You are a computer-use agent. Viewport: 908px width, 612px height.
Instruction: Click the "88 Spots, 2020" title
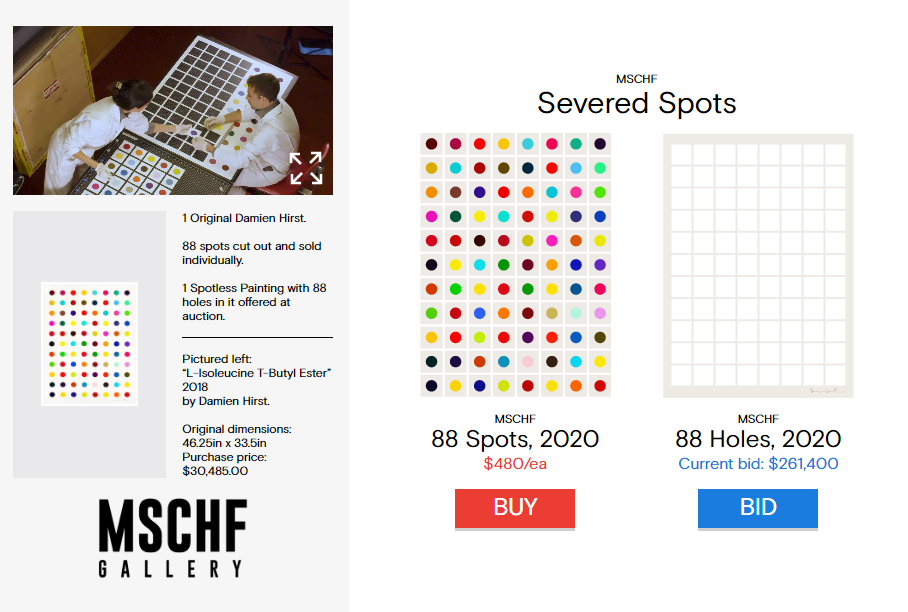(515, 439)
